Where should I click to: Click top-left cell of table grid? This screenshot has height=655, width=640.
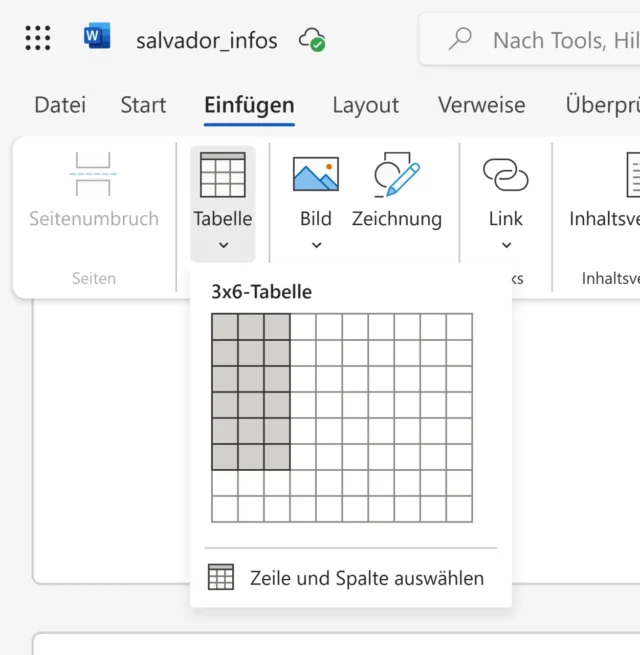[x=225, y=327]
